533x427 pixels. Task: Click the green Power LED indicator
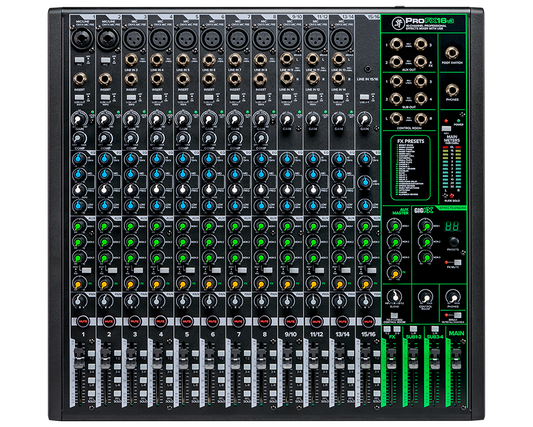(x=458, y=121)
